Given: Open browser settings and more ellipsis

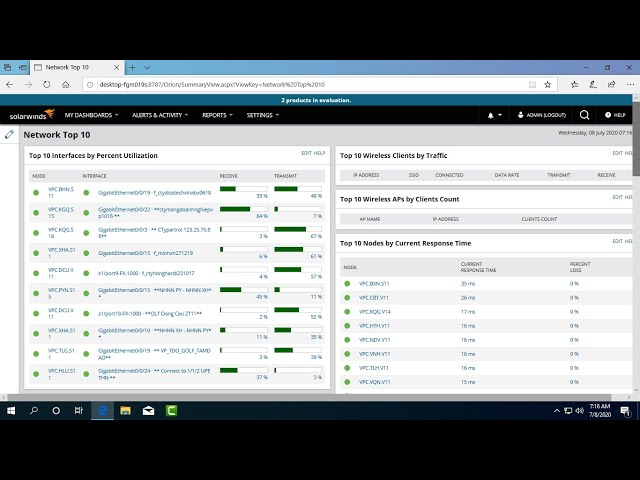Looking at the screenshot, I should click(x=630, y=84).
